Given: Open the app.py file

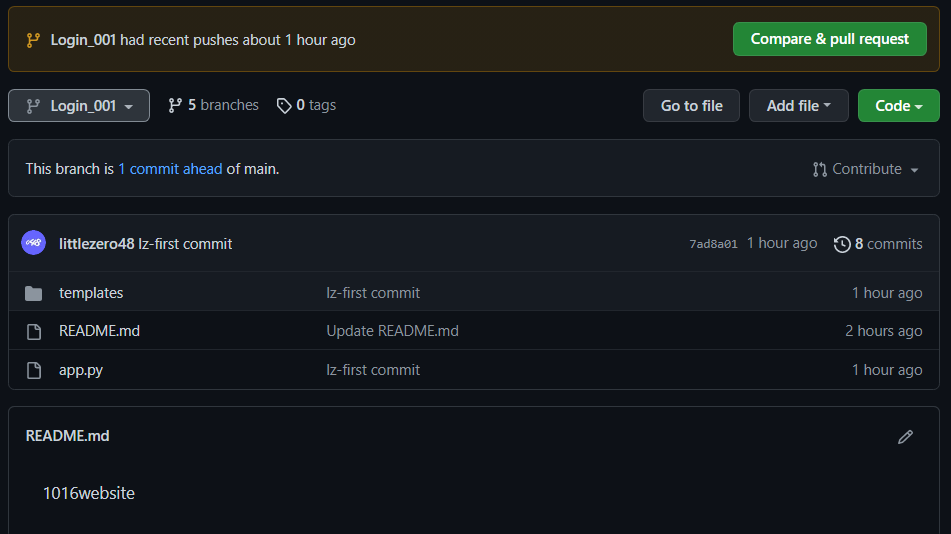Looking at the screenshot, I should 81,370.
